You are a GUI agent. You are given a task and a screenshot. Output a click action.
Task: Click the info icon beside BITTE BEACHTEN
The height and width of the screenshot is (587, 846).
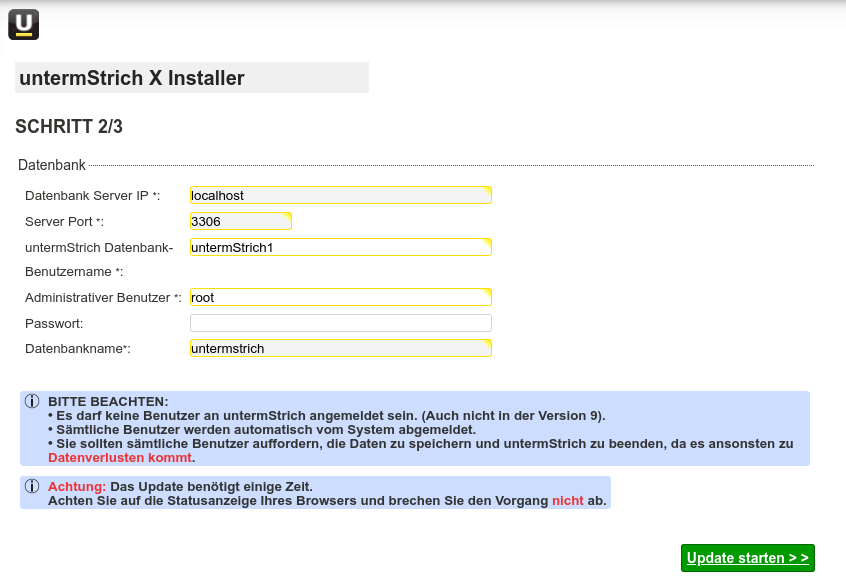(x=32, y=401)
